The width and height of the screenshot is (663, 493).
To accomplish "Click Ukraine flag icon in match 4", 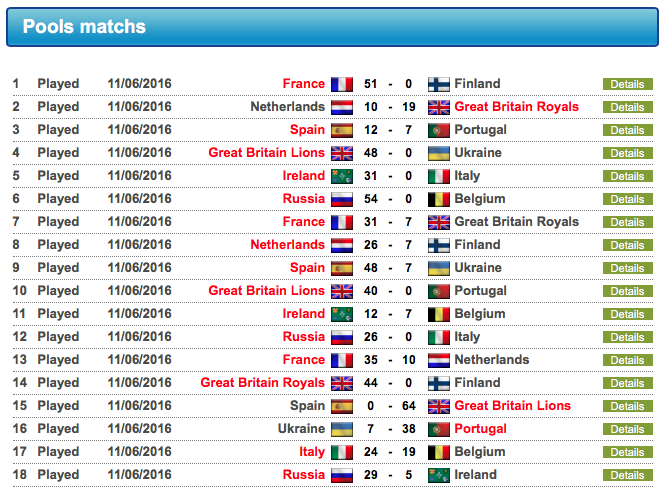I will (x=438, y=153).
